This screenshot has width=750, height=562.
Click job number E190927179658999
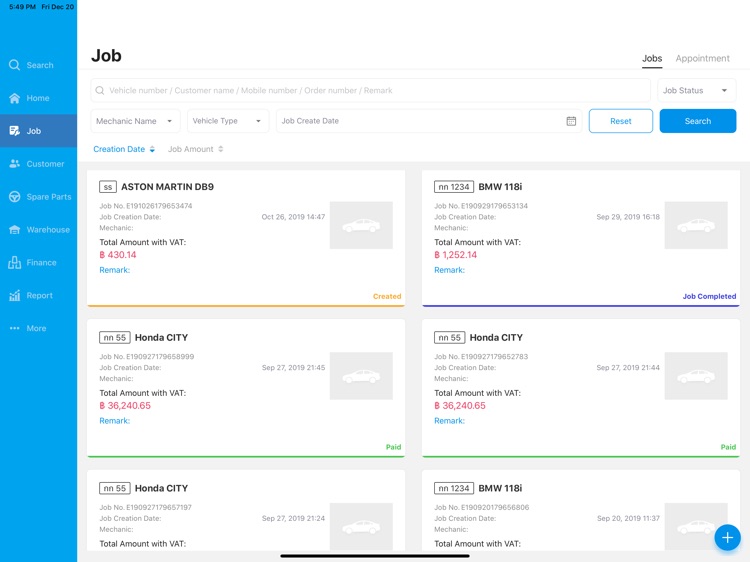click(160, 356)
